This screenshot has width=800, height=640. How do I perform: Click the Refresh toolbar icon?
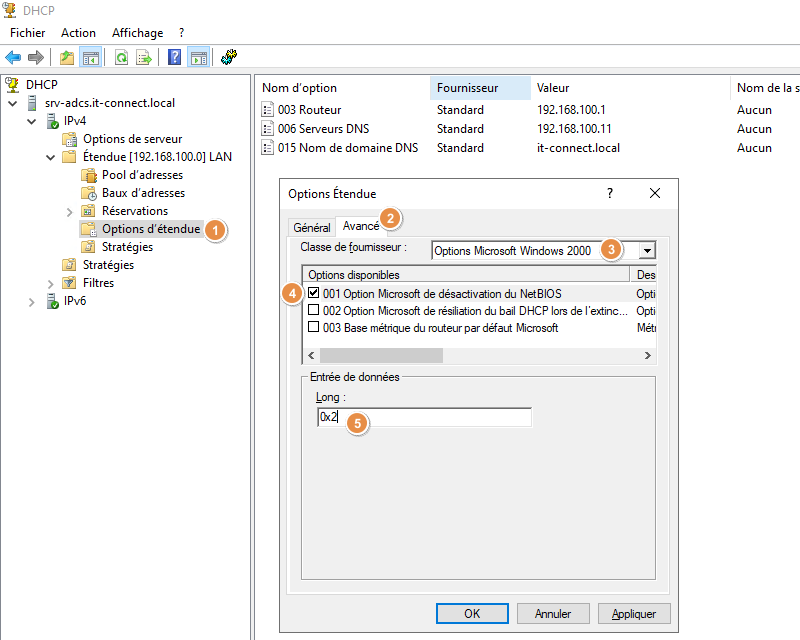click(x=121, y=57)
